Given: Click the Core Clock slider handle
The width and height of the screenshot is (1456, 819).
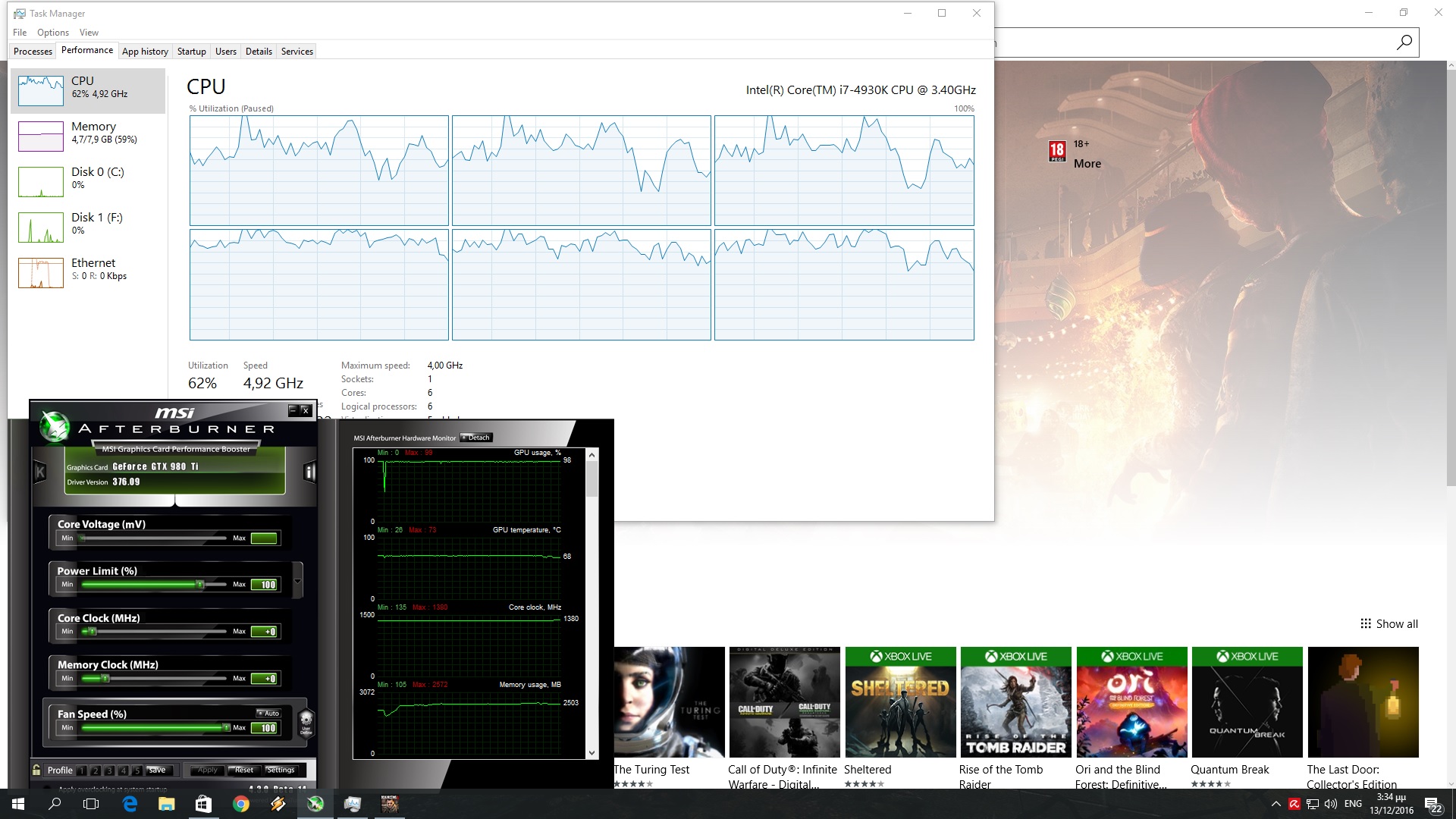Looking at the screenshot, I should click(93, 632).
